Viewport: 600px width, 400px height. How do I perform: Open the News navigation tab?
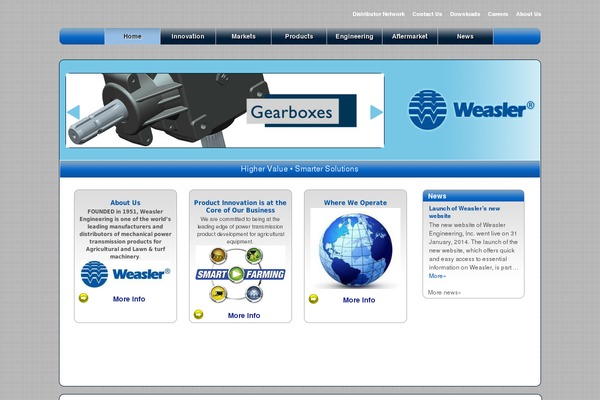(x=465, y=36)
